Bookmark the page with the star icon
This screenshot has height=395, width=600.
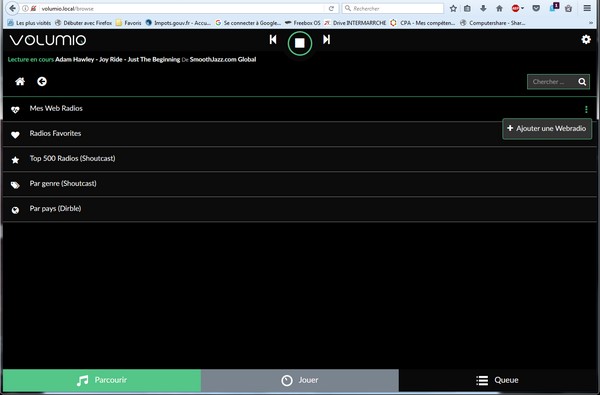(453, 8)
